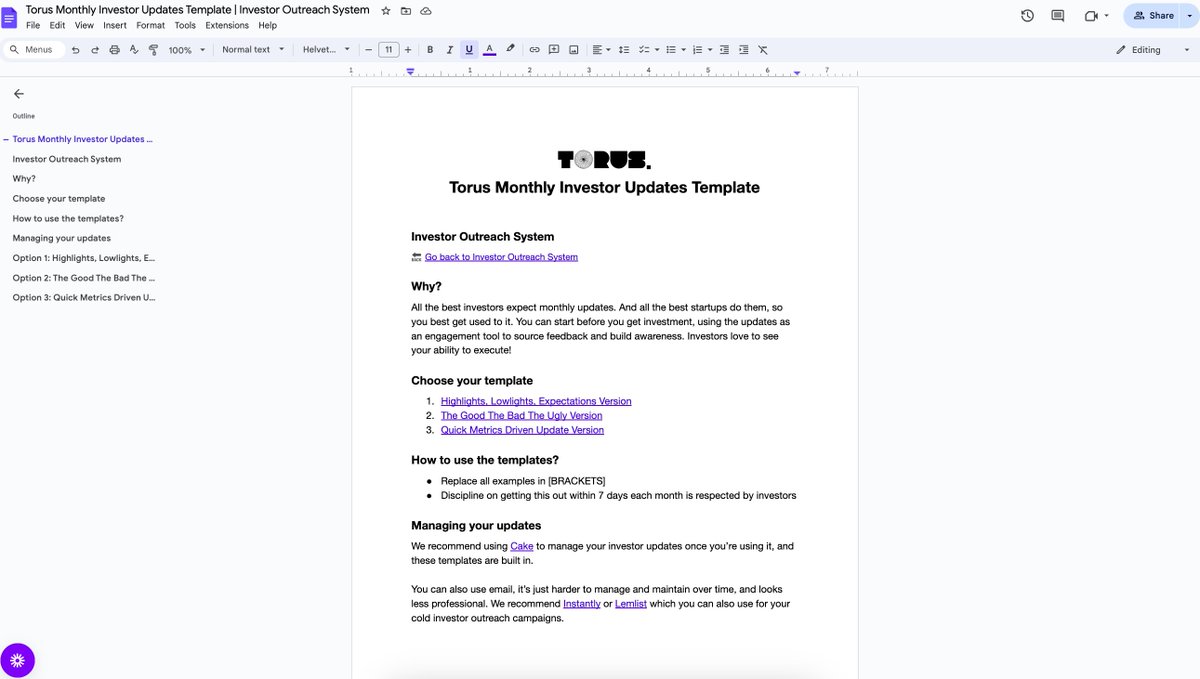Click the Redo arrow in the toolbar

[95, 50]
